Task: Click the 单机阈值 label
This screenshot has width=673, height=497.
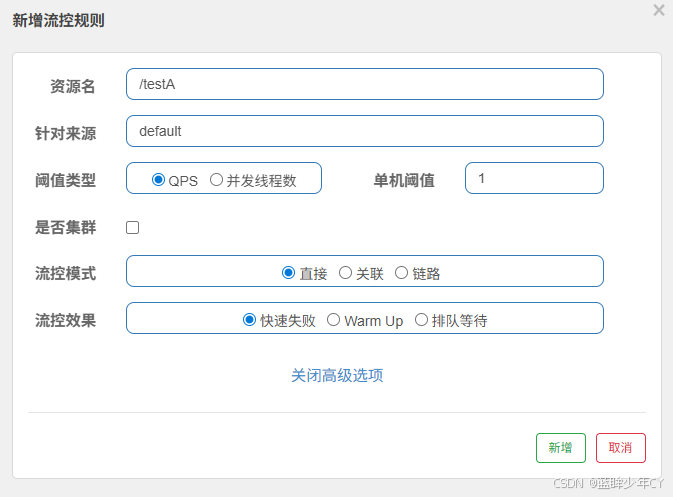Action: coord(404,180)
